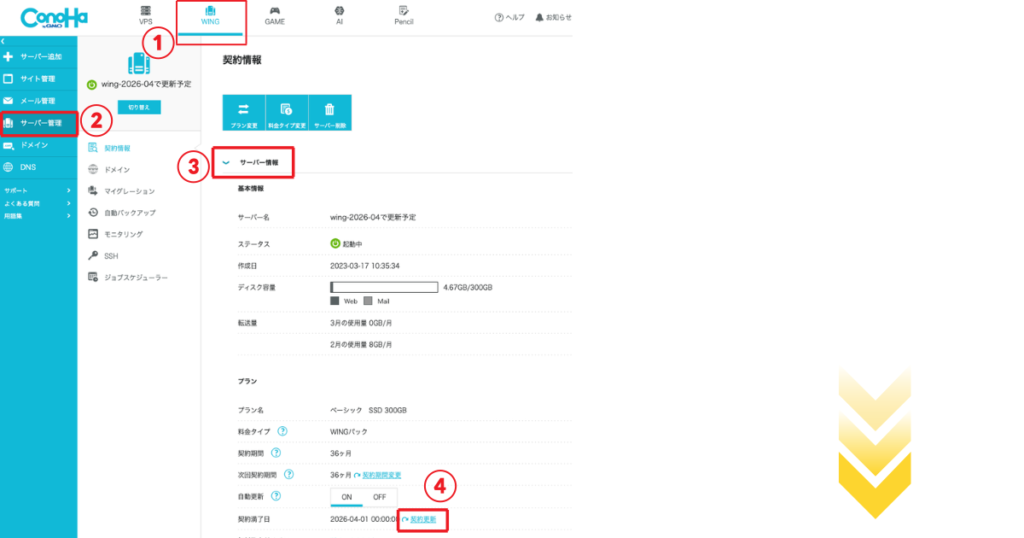1024x538 pixels.
Task: Open サーバー追加 in the sidebar
Action: [39, 57]
